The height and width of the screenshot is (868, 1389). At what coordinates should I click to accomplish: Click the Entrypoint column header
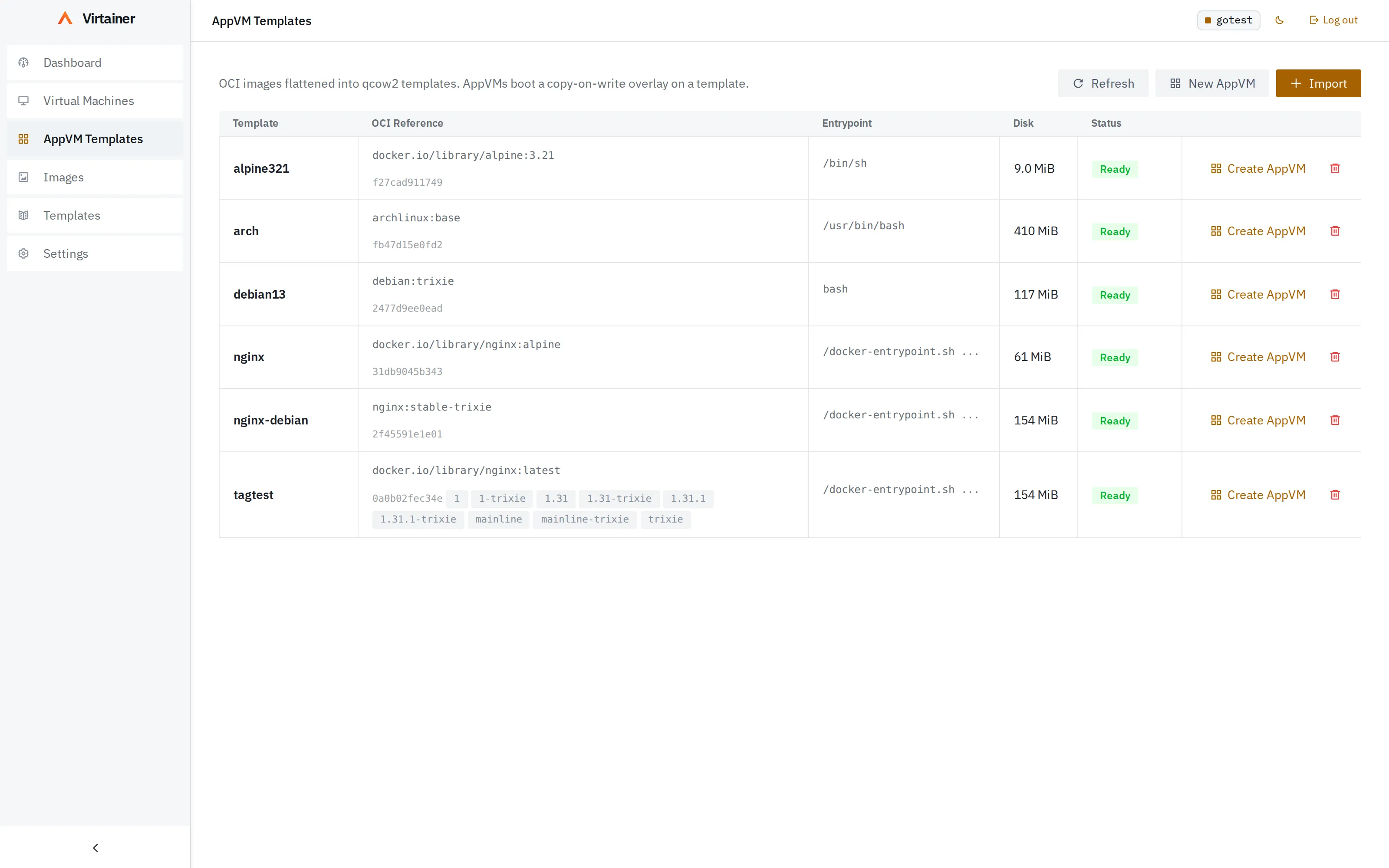[x=846, y=123]
